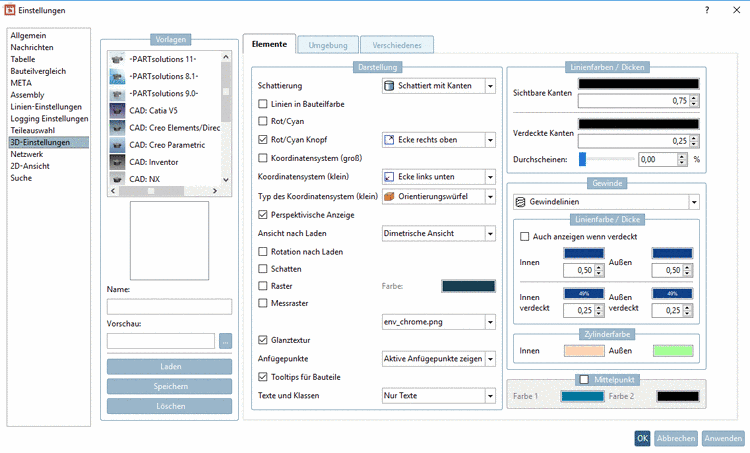
Task: Select the CAD: Creo Parametric template icon
Action: [x=117, y=145]
